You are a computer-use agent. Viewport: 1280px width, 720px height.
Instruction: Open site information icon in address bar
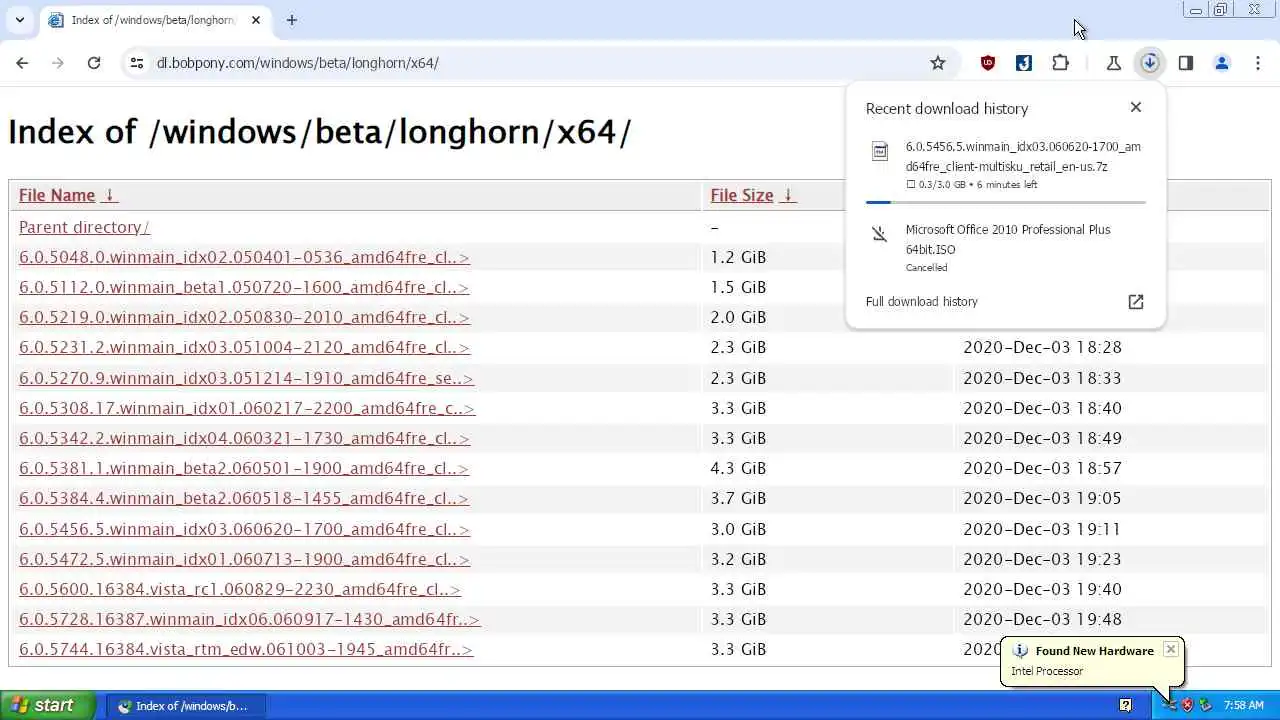point(137,63)
